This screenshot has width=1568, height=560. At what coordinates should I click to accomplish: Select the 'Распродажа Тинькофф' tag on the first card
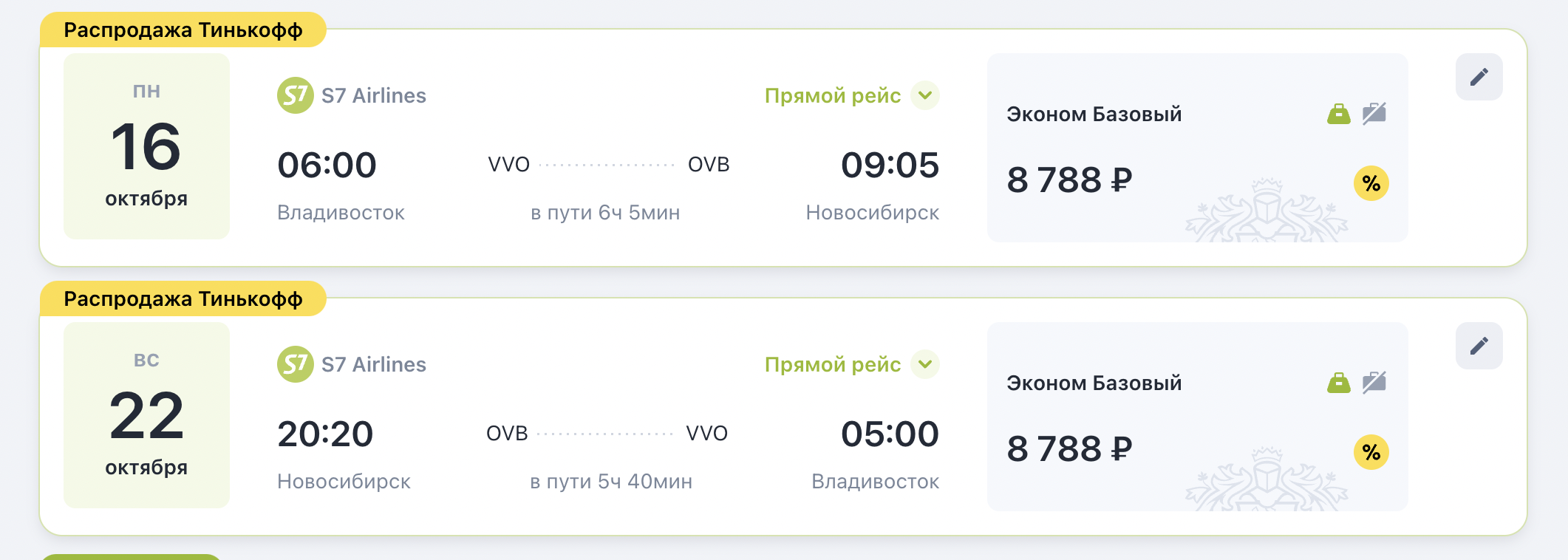pos(183,30)
